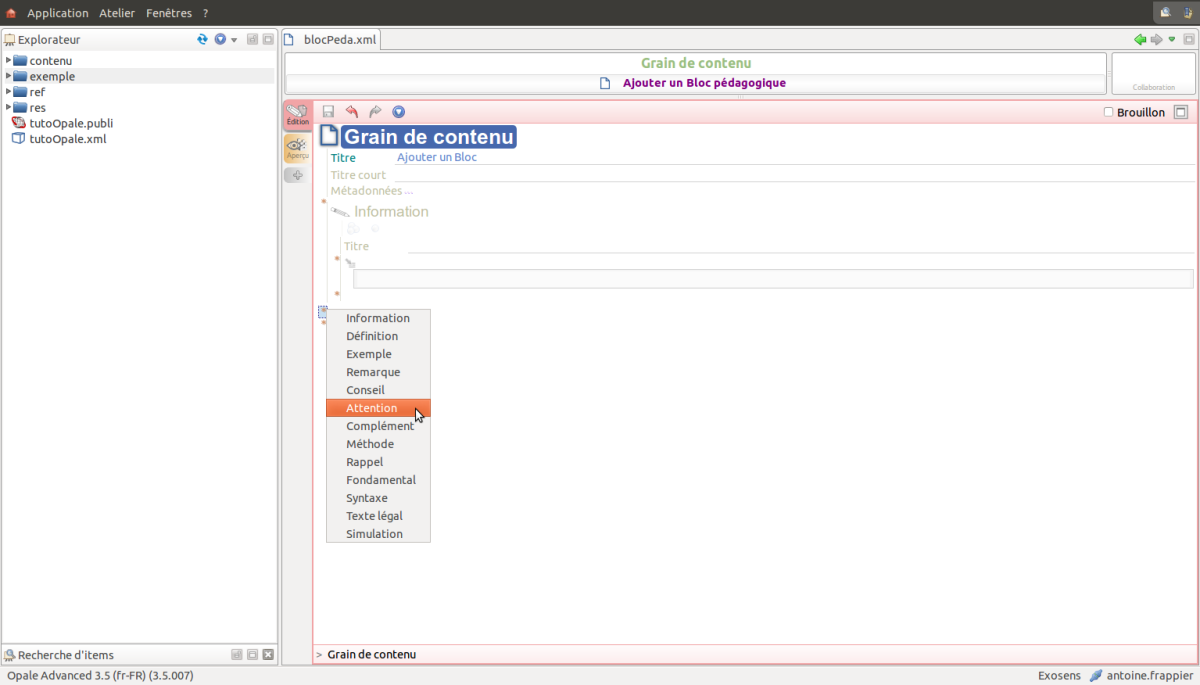Maximize the editor with top-right square icon
This screenshot has height=685, width=1200.
coord(1181,113)
